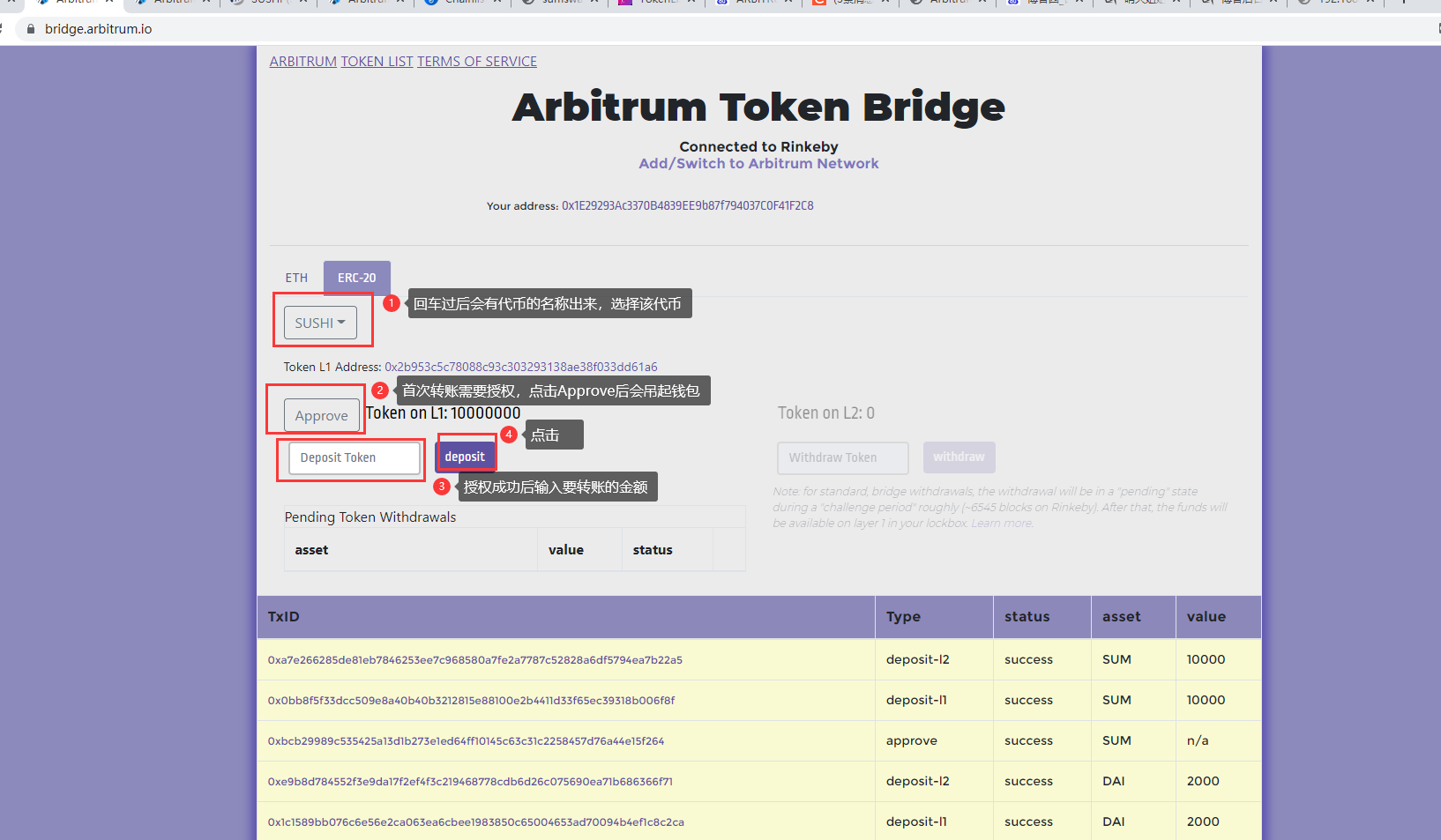Click the withdraw button
The height and width of the screenshot is (840, 1441).
point(959,457)
